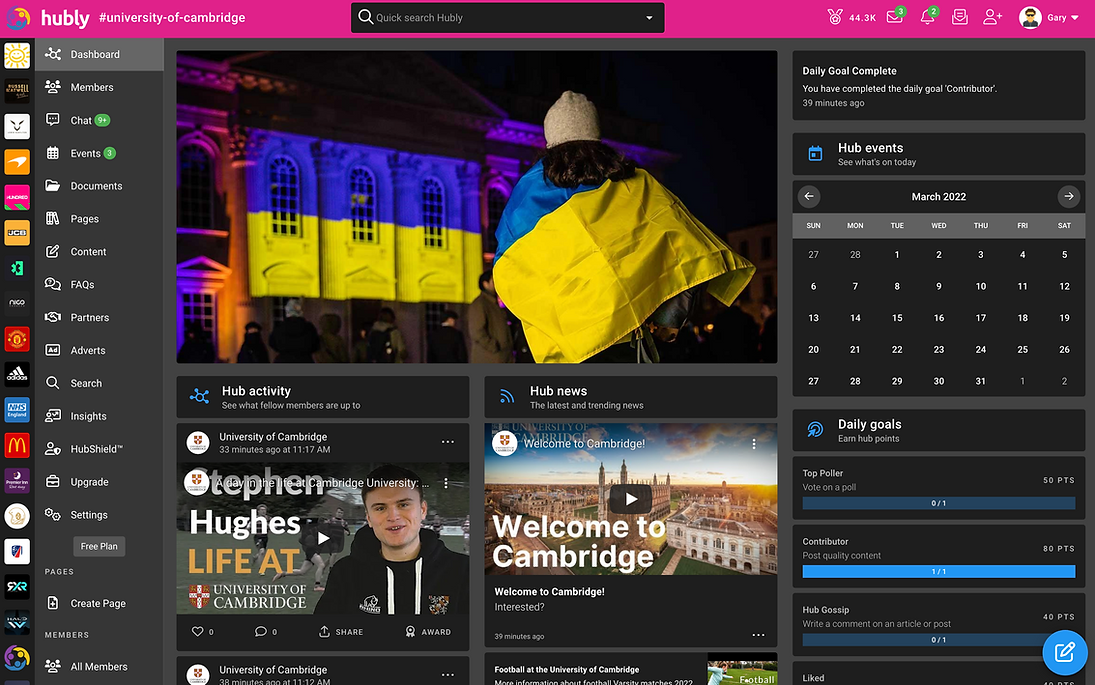Open options for Welcome to Cambridge news
Viewport: 1095px width, 685px height.
click(x=758, y=635)
